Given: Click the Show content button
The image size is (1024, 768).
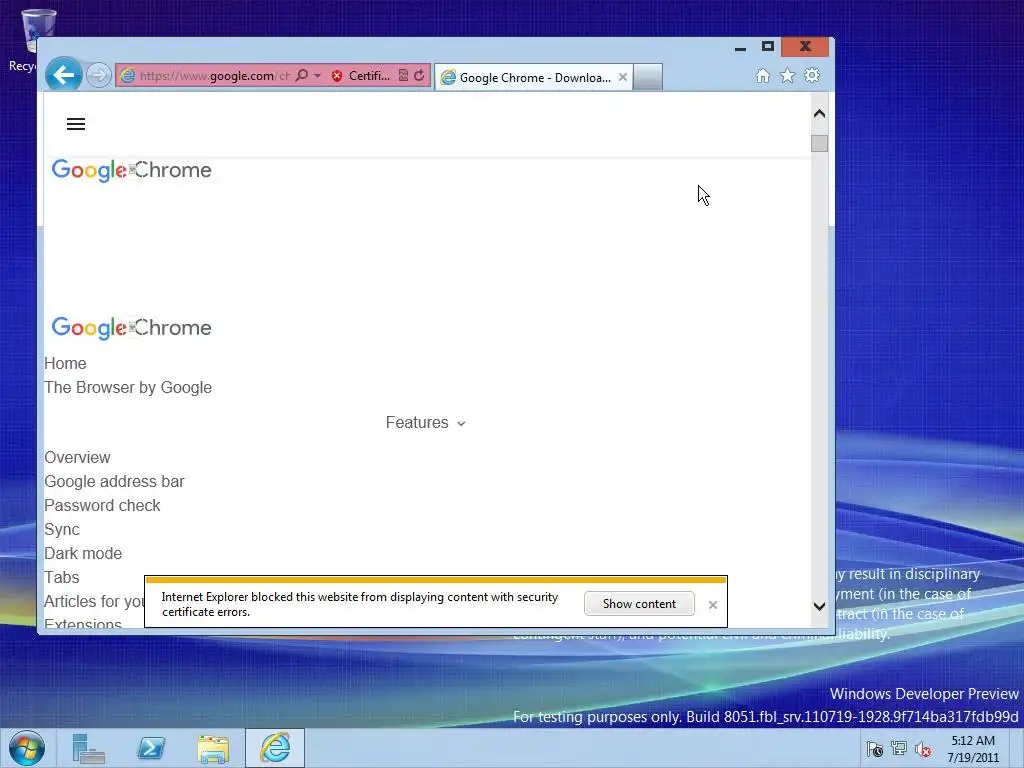Looking at the screenshot, I should coord(639,604).
